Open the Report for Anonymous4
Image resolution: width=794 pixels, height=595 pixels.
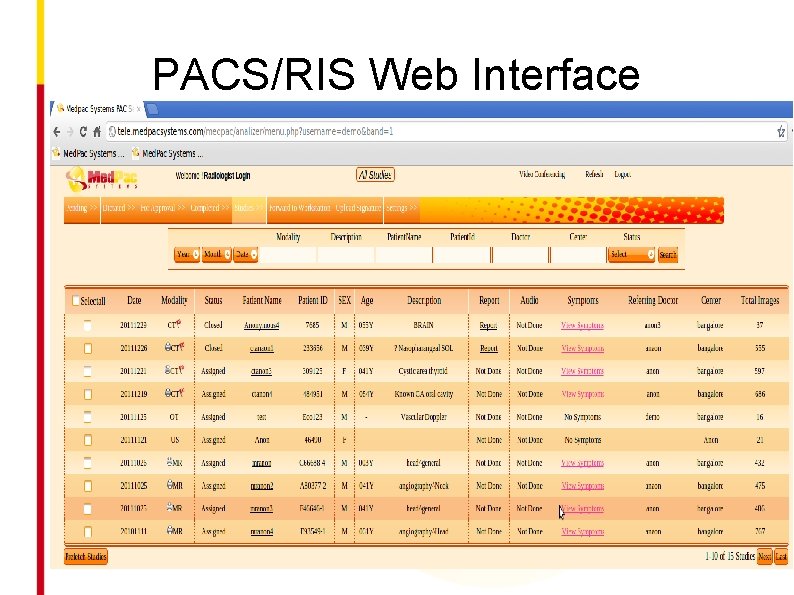tap(488, 326)
